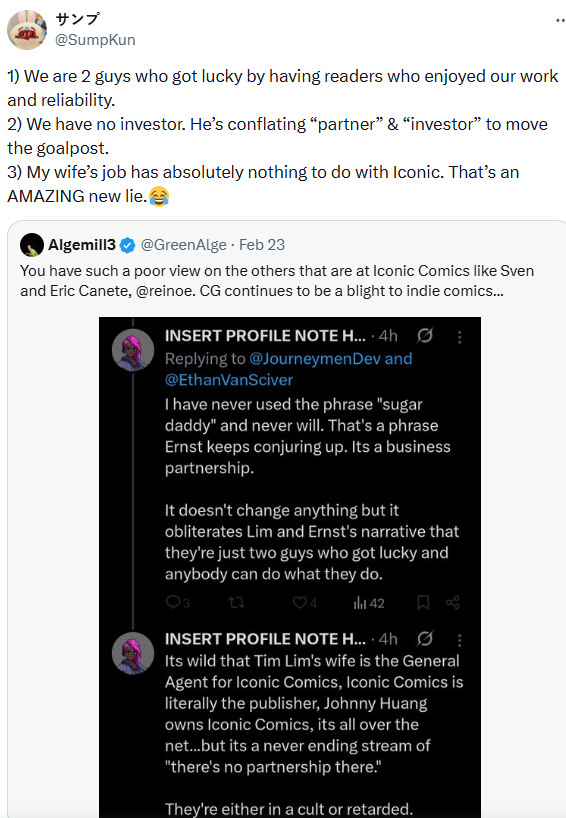Click the slashed-circle icon on second reply

(x=425, y=638)
